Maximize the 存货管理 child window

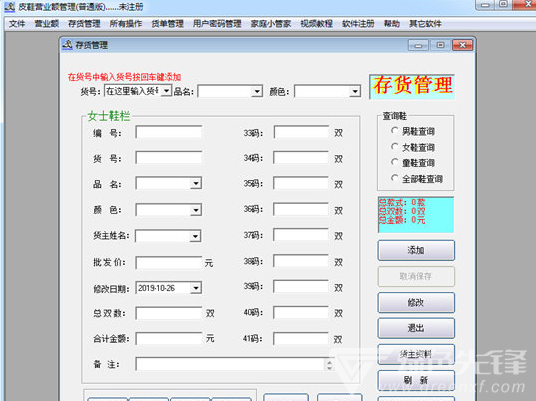(440, 45)
